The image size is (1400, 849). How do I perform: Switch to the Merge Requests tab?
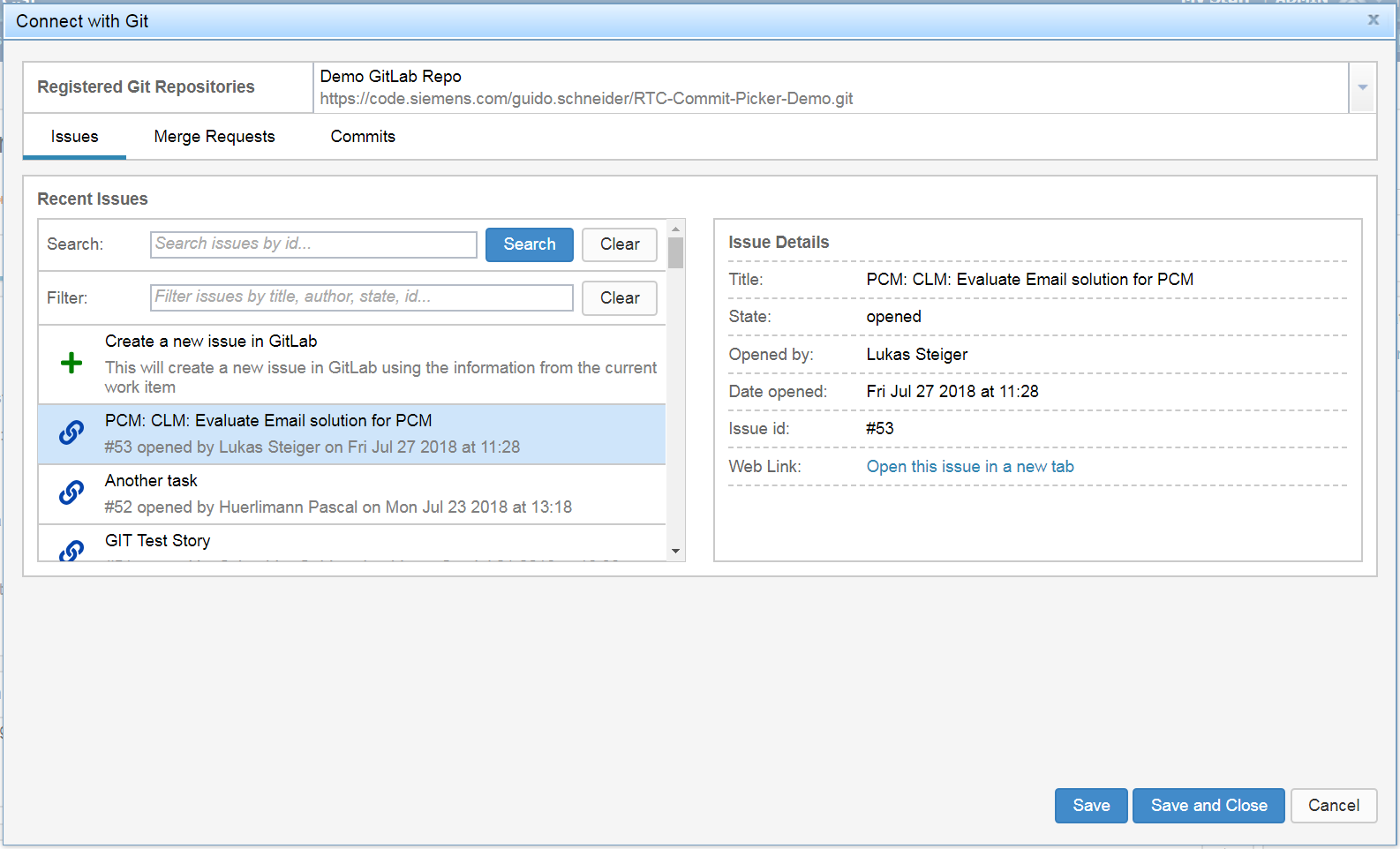tap(215, 137)
